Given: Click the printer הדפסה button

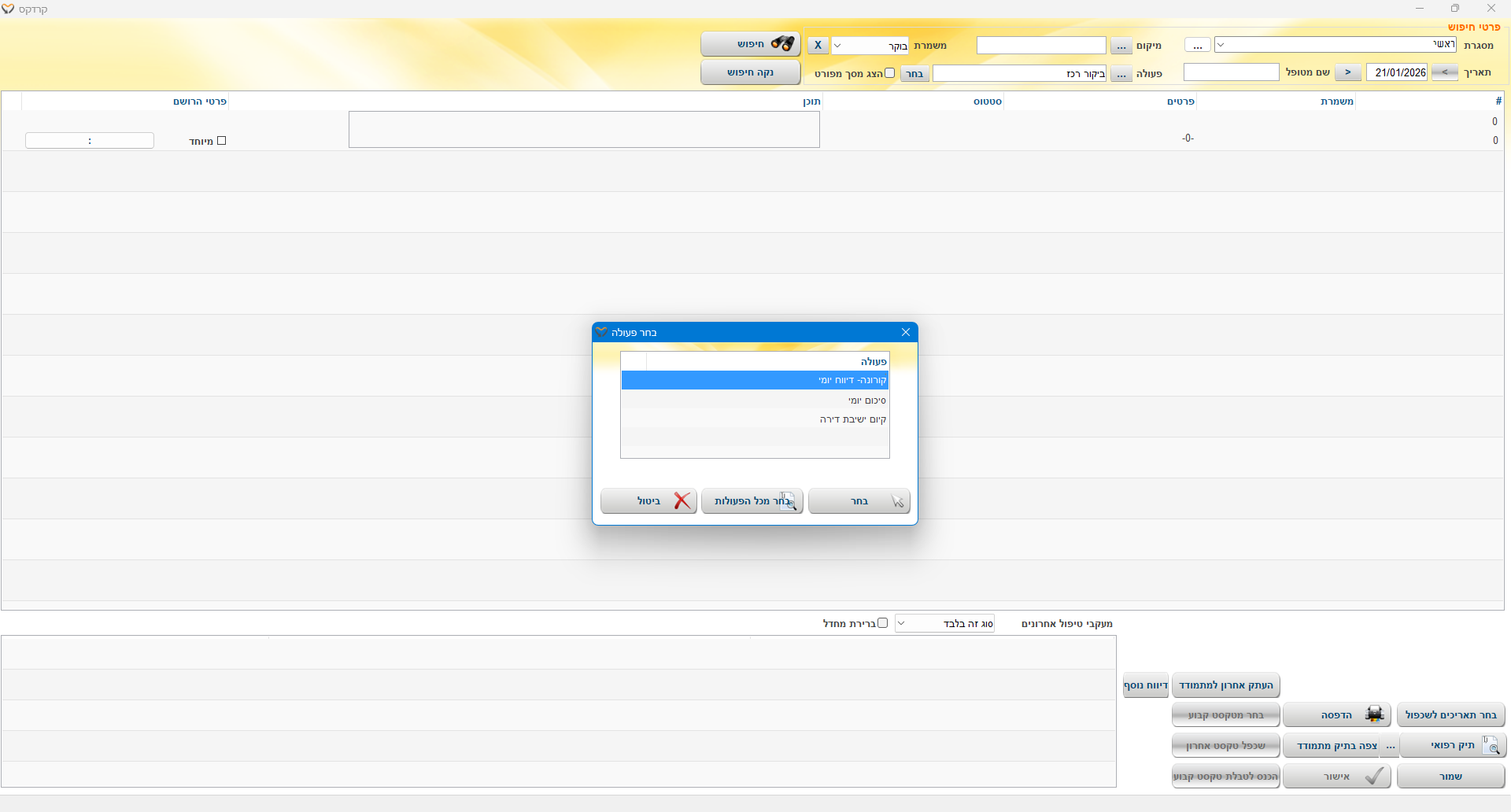Looking at the screenshot, I should pyautogui.click(x=1336, y=715).
